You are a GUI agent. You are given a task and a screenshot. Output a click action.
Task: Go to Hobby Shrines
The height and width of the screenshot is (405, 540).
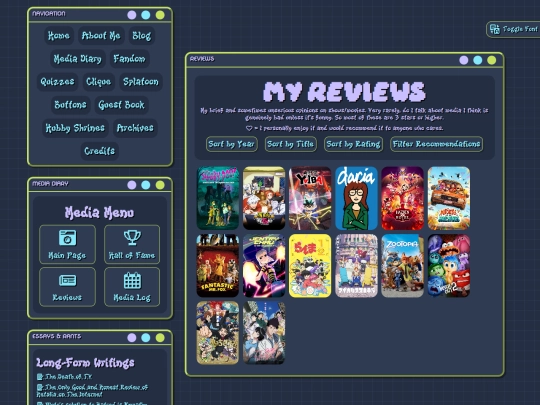coord(75,128)
